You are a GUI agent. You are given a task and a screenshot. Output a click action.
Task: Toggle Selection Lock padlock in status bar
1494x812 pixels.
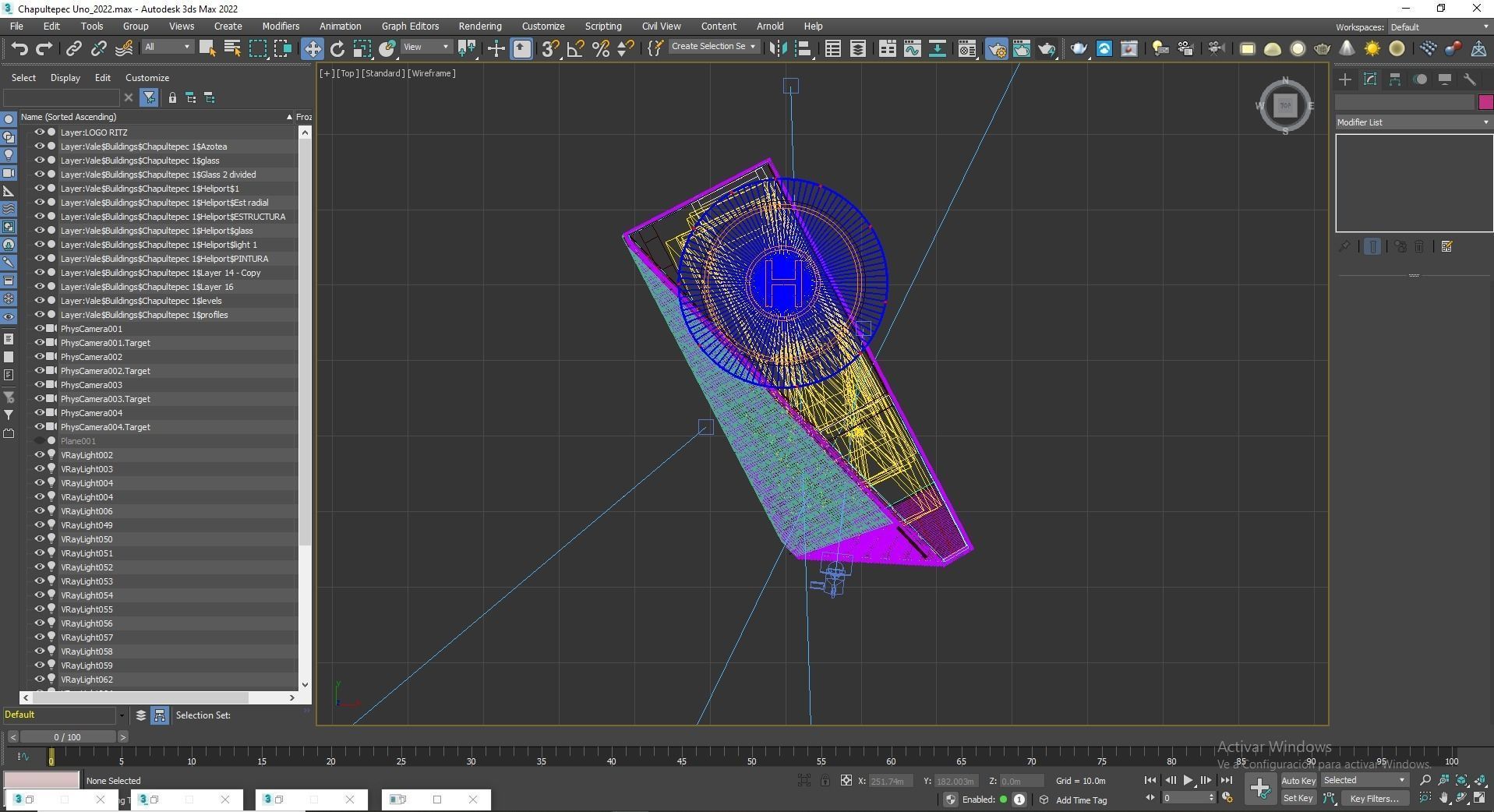pos(825,780)
